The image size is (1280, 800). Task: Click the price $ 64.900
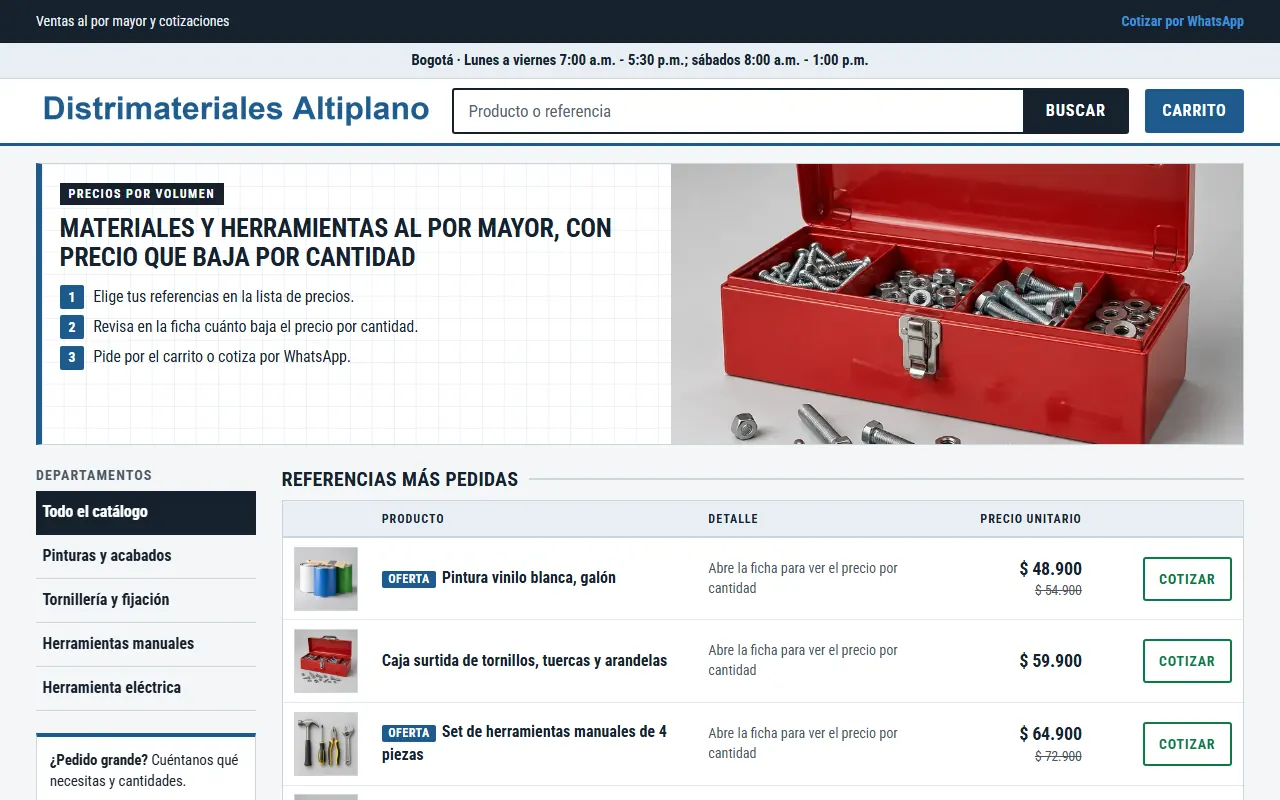coord(1050,734)
